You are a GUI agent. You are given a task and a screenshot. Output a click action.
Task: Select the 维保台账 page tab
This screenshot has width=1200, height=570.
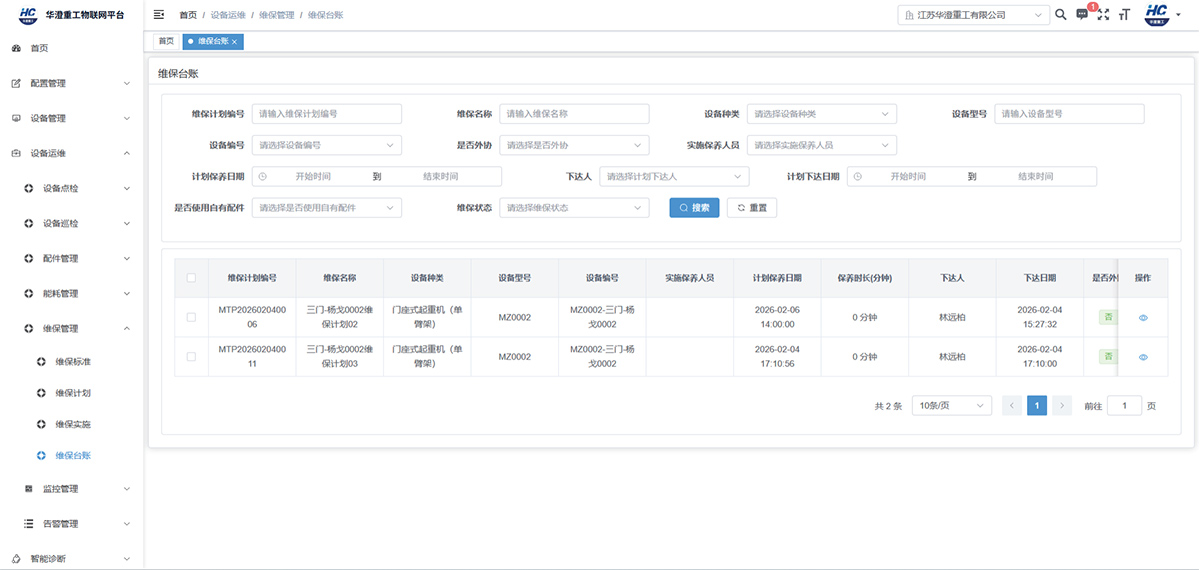click(x=212, y=41)
